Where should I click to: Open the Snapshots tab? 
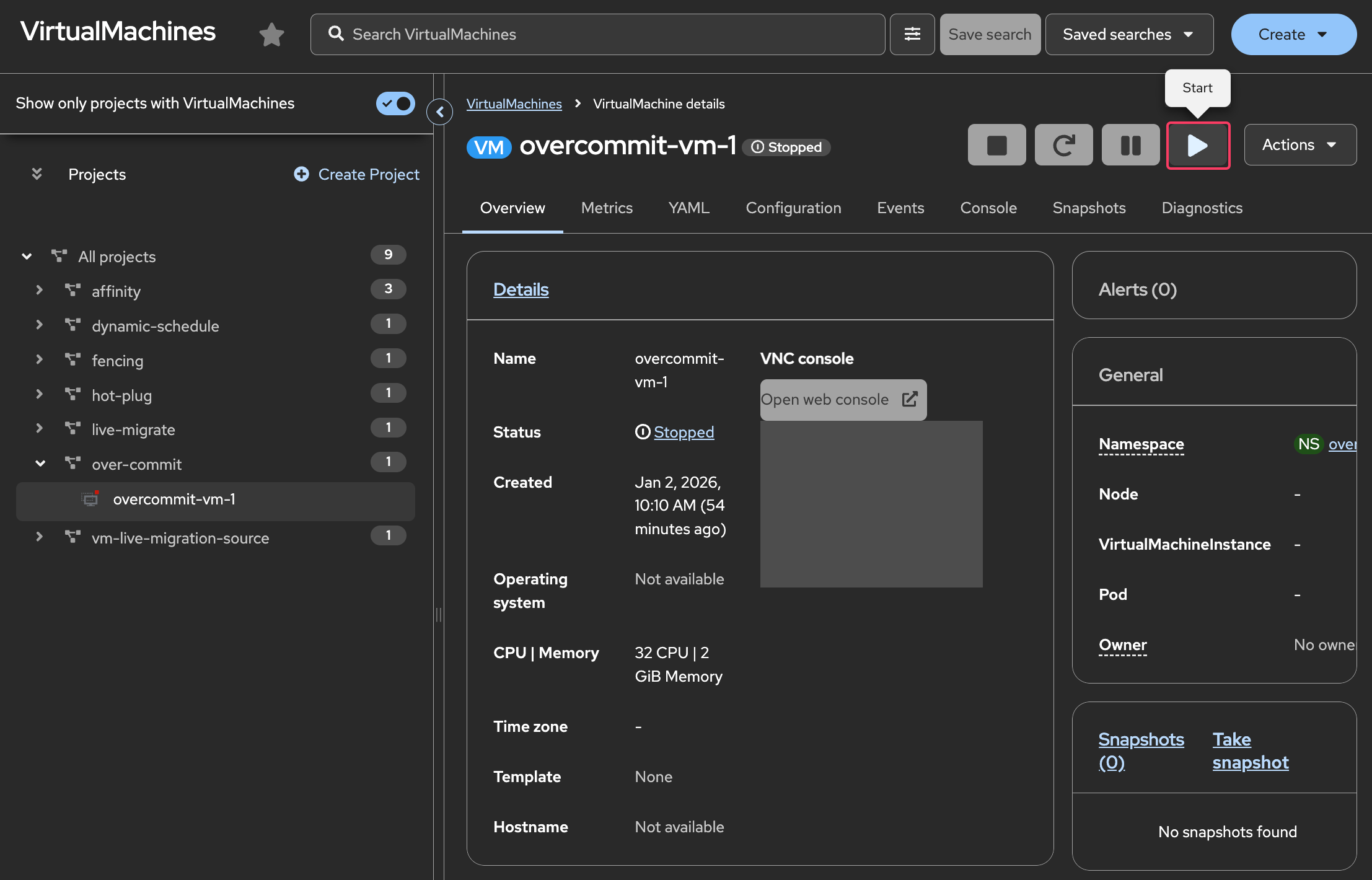coord(1089,208)
